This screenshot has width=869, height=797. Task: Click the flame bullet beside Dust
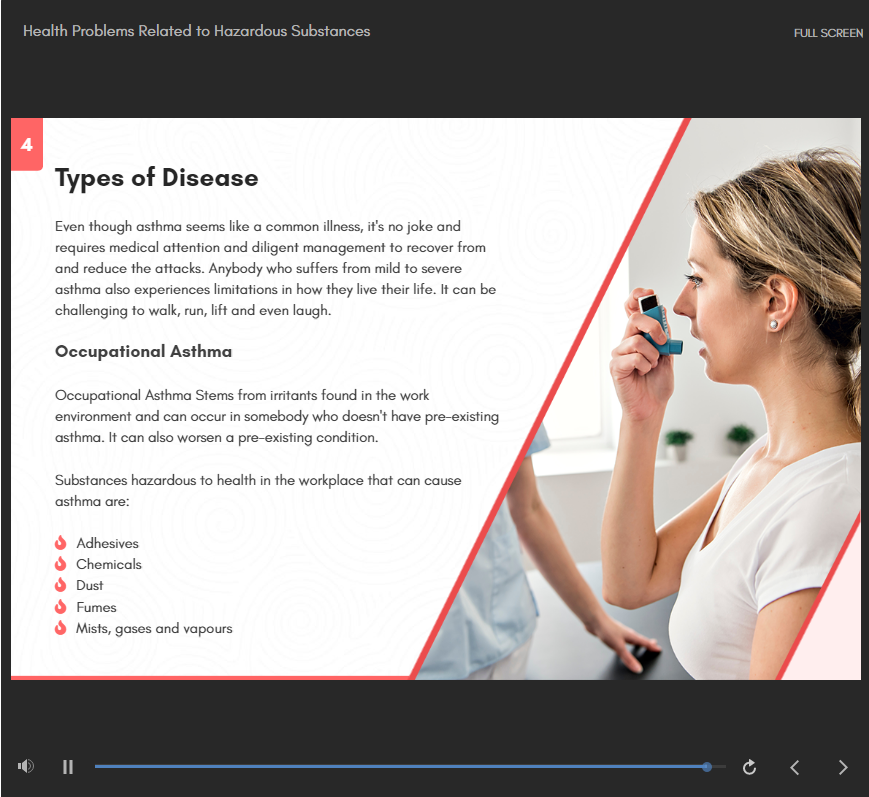coord(61,585)
